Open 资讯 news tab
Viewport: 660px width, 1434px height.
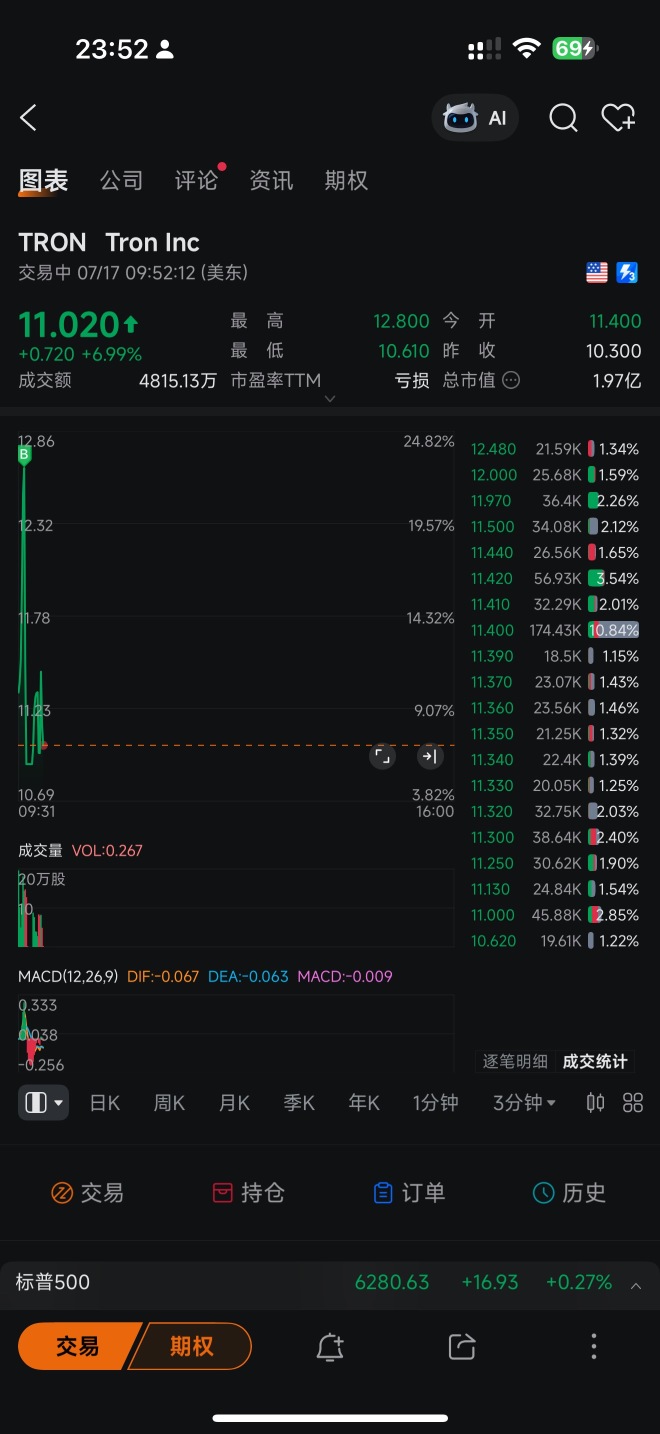pos(271,180)
